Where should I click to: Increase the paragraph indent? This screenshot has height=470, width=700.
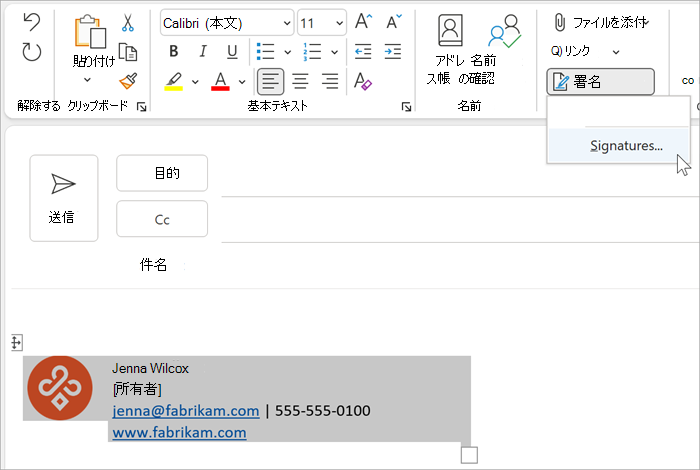[393, 52]
